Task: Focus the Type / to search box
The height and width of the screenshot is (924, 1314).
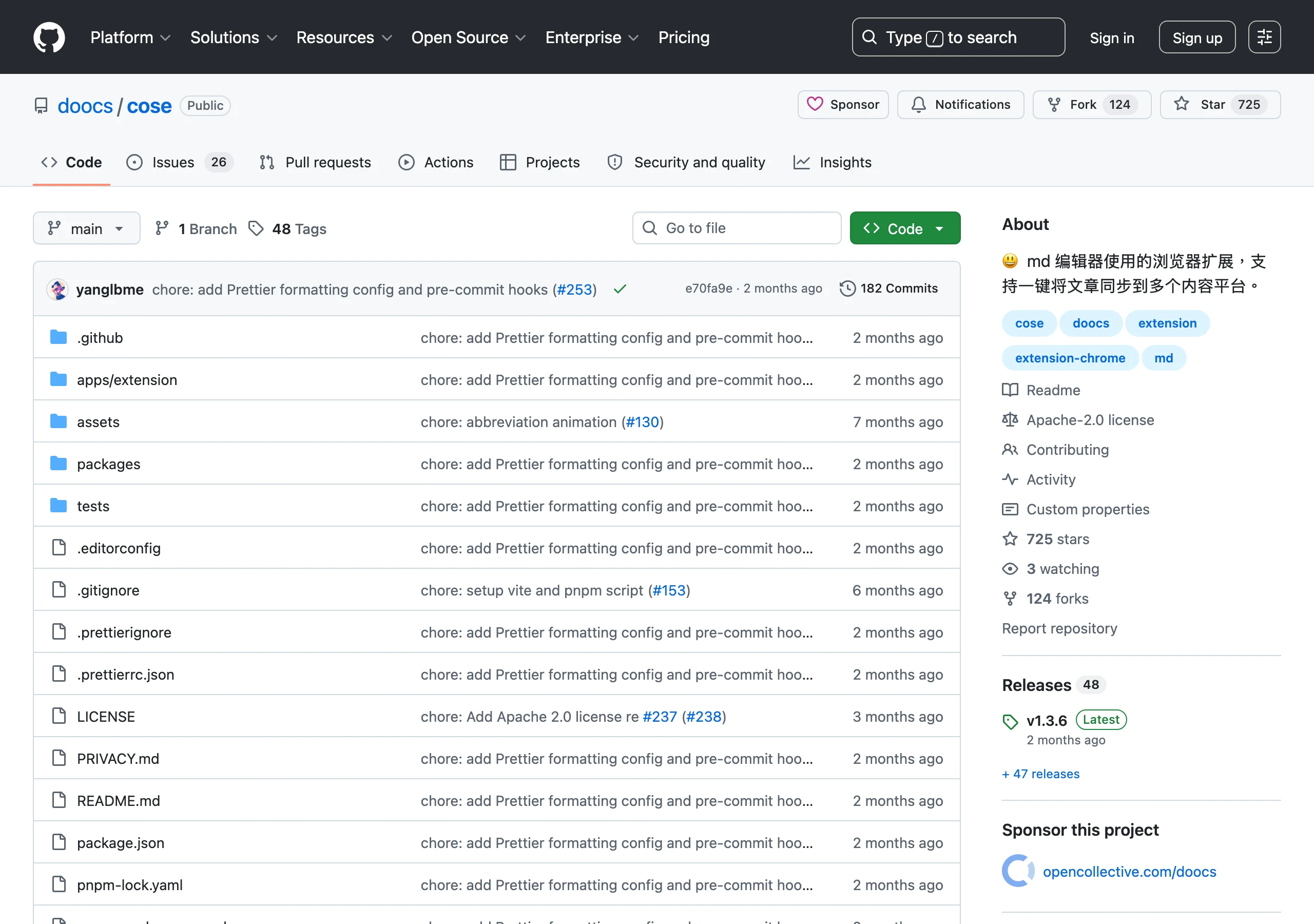Action: tap(958, 37)
